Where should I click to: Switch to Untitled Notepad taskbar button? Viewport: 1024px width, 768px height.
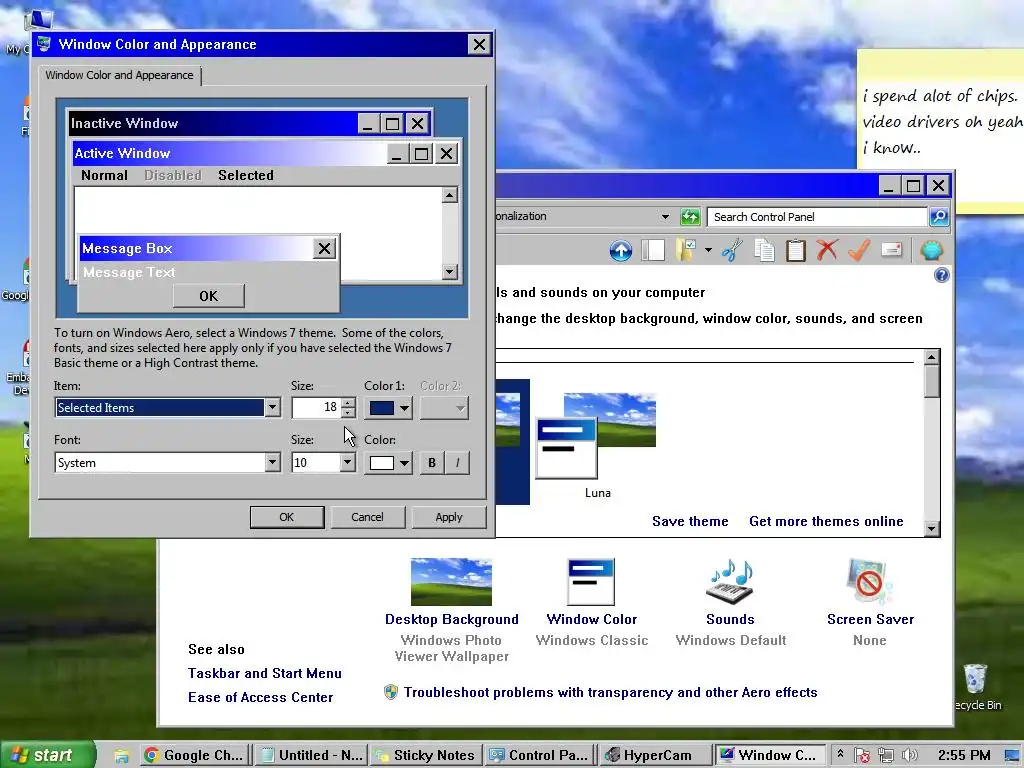pos(311,756)
